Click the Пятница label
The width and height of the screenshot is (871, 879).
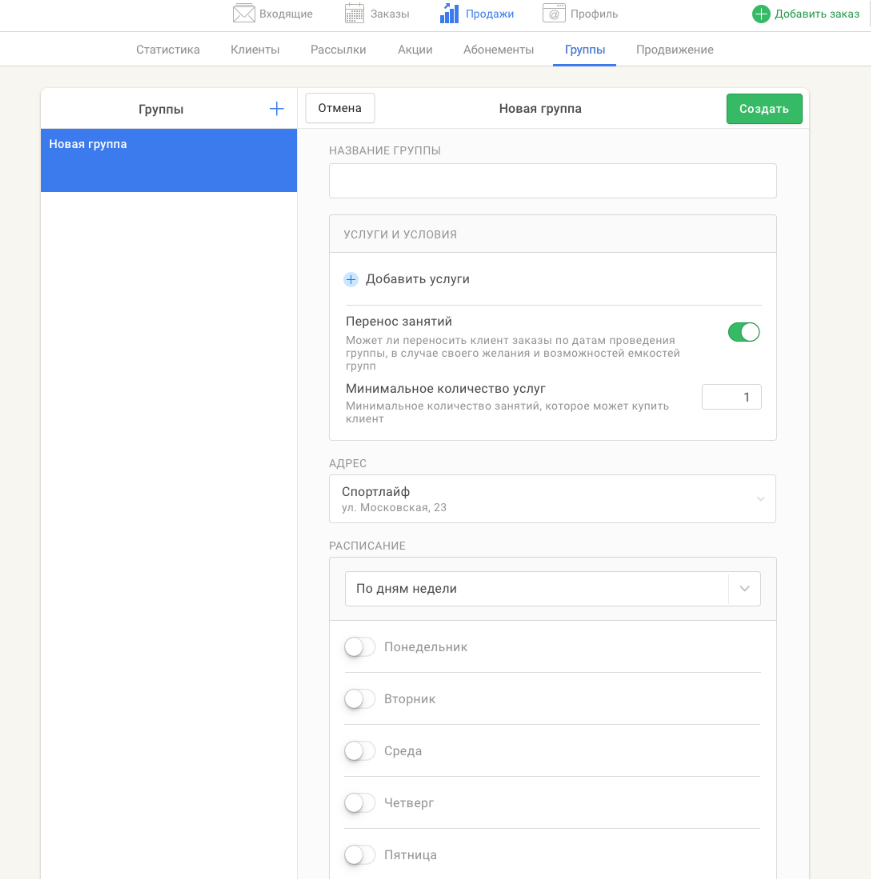pos(410,855)
